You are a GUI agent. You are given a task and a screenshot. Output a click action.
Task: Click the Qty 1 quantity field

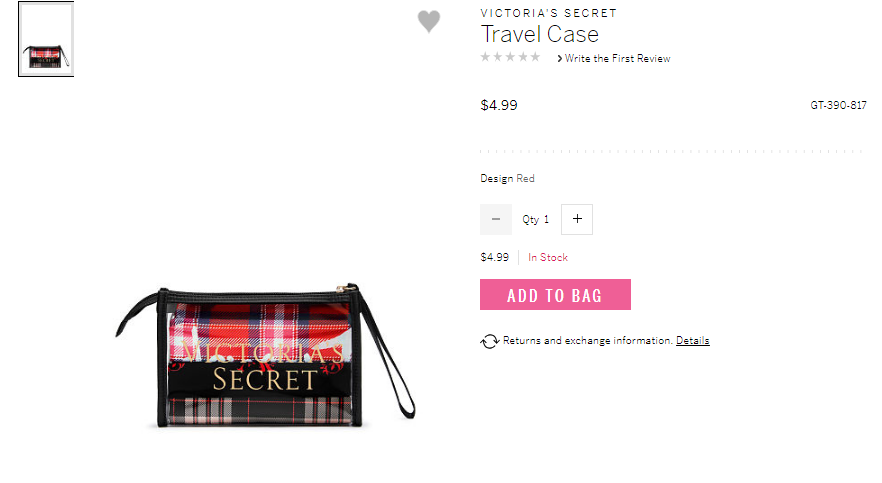click(x=536, y=219)
